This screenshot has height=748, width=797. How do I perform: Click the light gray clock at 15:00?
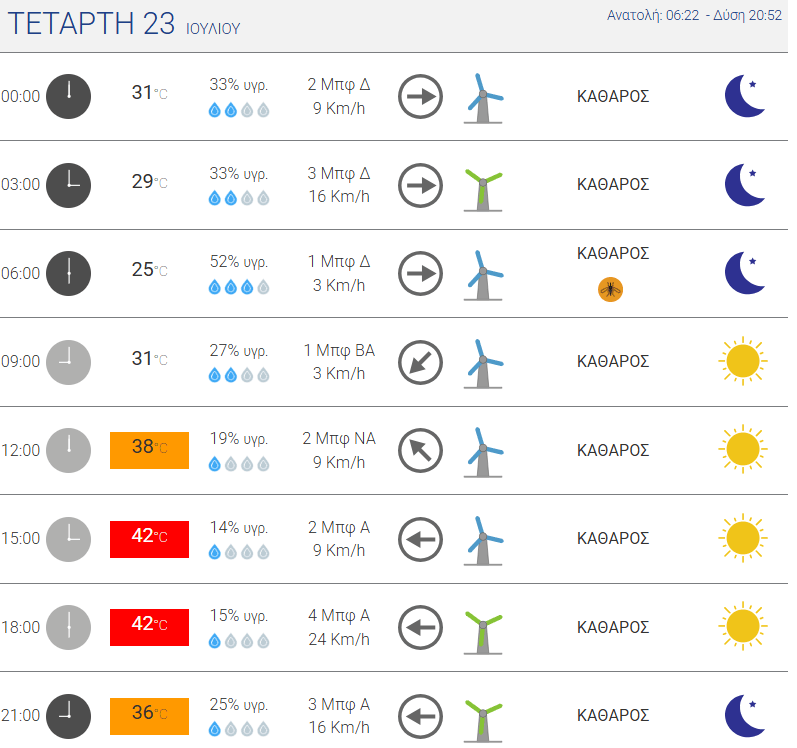[69, 539]
